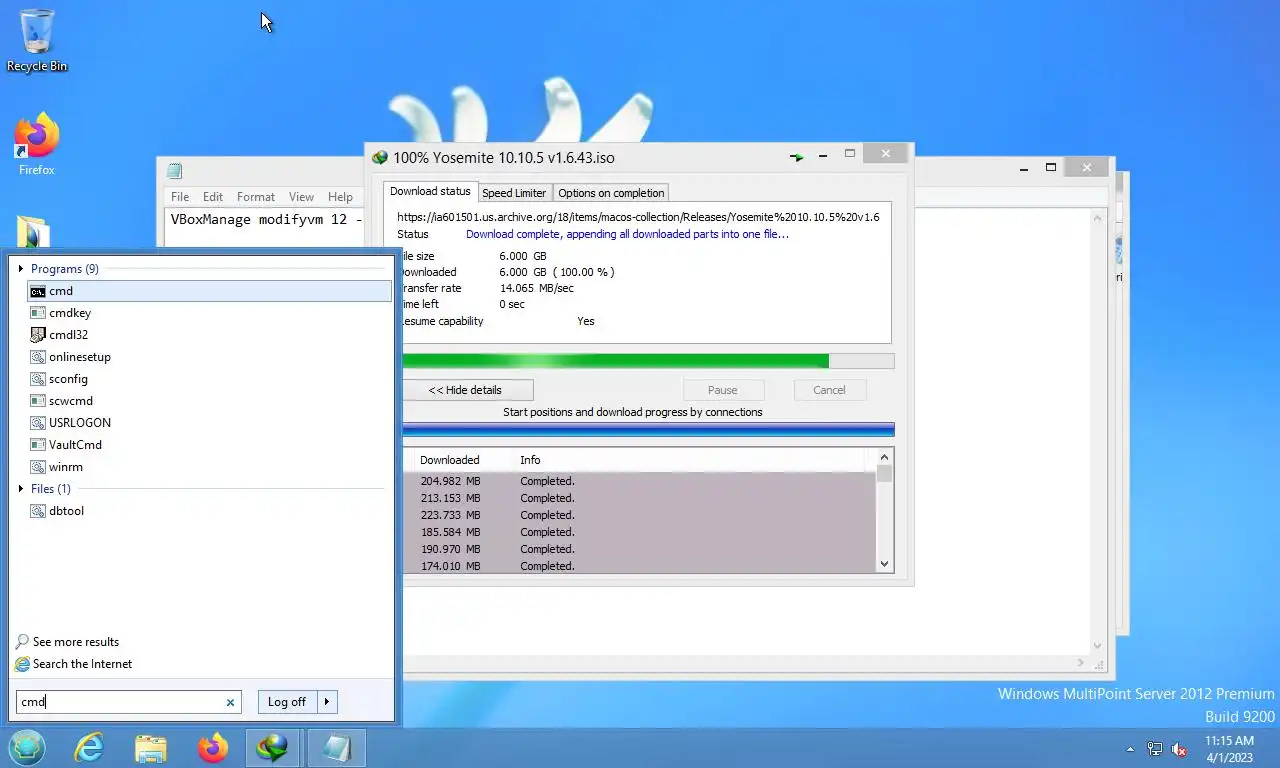Open Notepad's Help menu
1280x768 pixels.
coord(340,197)
